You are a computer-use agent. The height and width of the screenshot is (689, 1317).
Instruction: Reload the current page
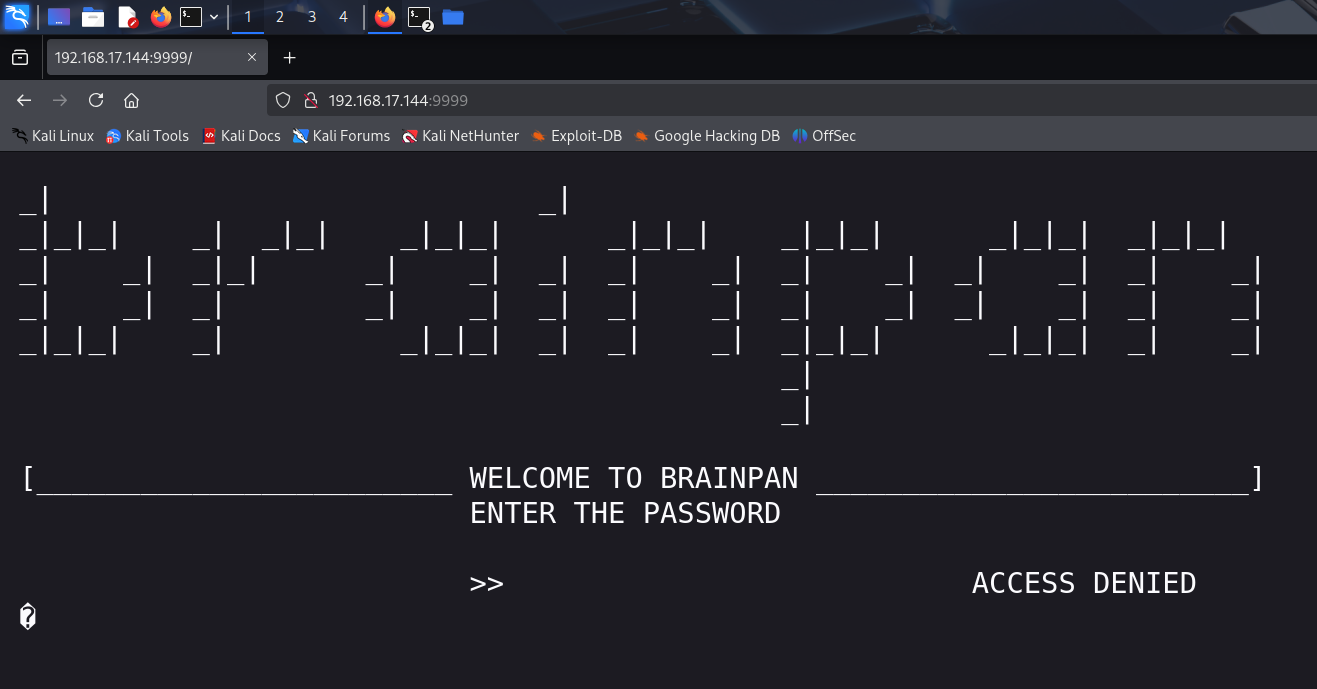click(96, 100)
